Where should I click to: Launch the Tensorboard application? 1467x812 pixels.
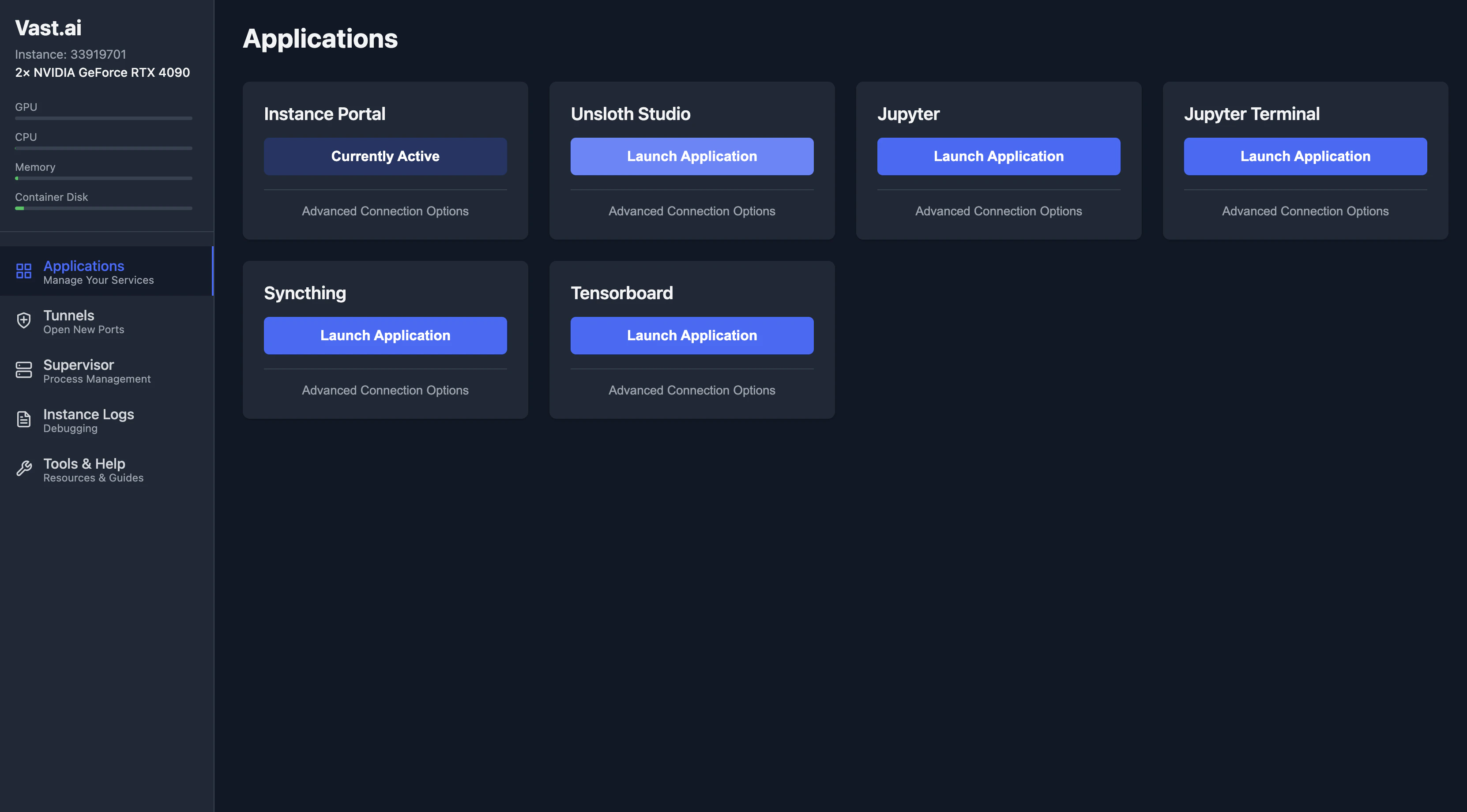coord(692,335)
